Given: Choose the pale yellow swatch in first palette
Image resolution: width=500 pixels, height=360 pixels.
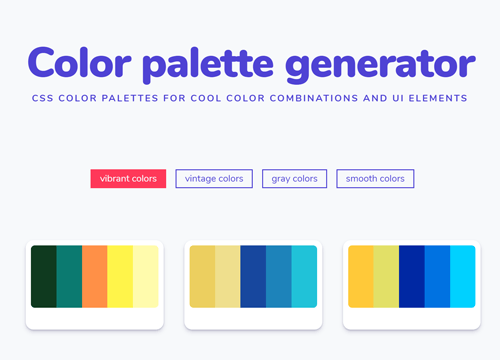Looking at the screenshot, I should point(146,276).
